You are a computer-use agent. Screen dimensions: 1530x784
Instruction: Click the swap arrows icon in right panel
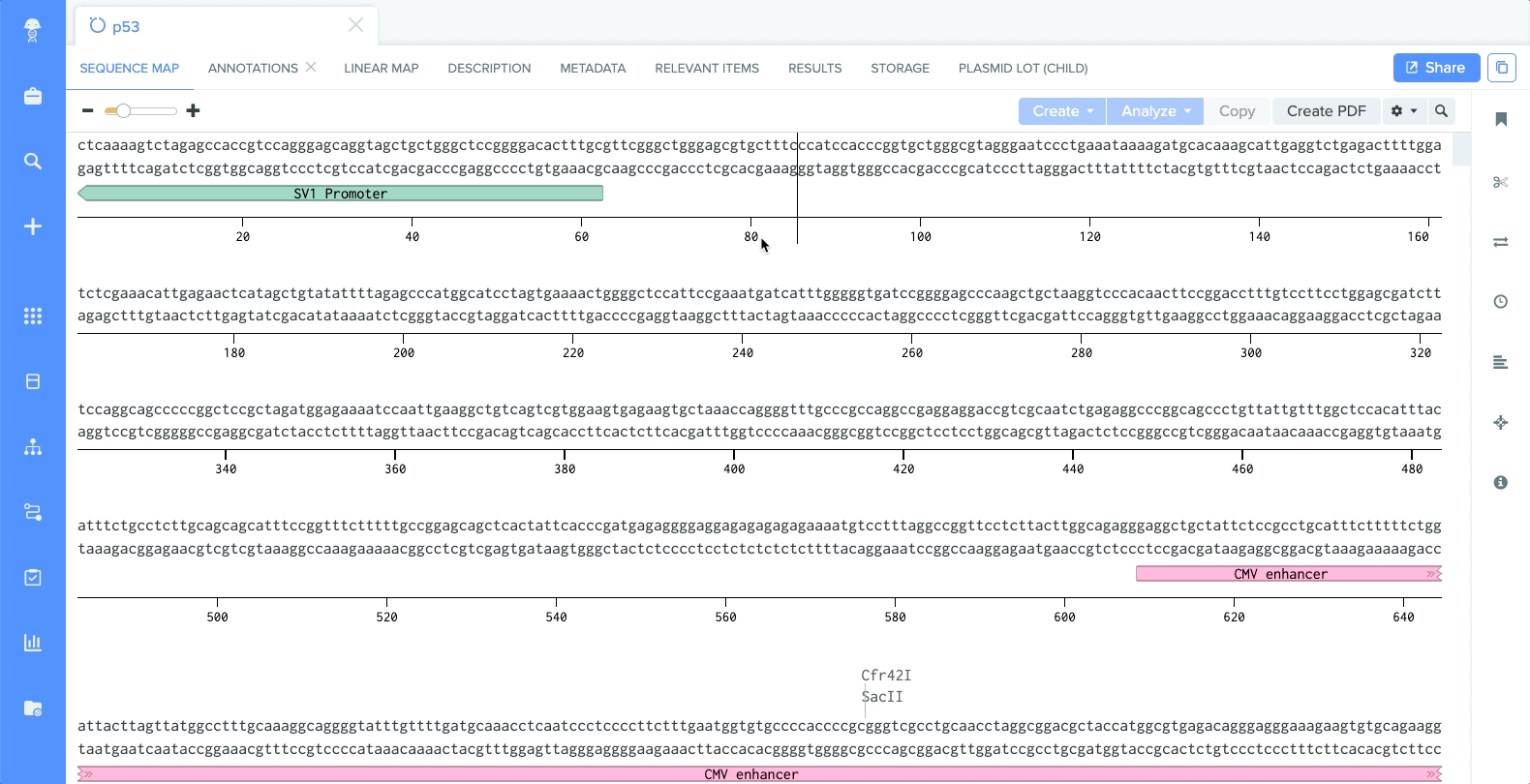click(1501, 242)
